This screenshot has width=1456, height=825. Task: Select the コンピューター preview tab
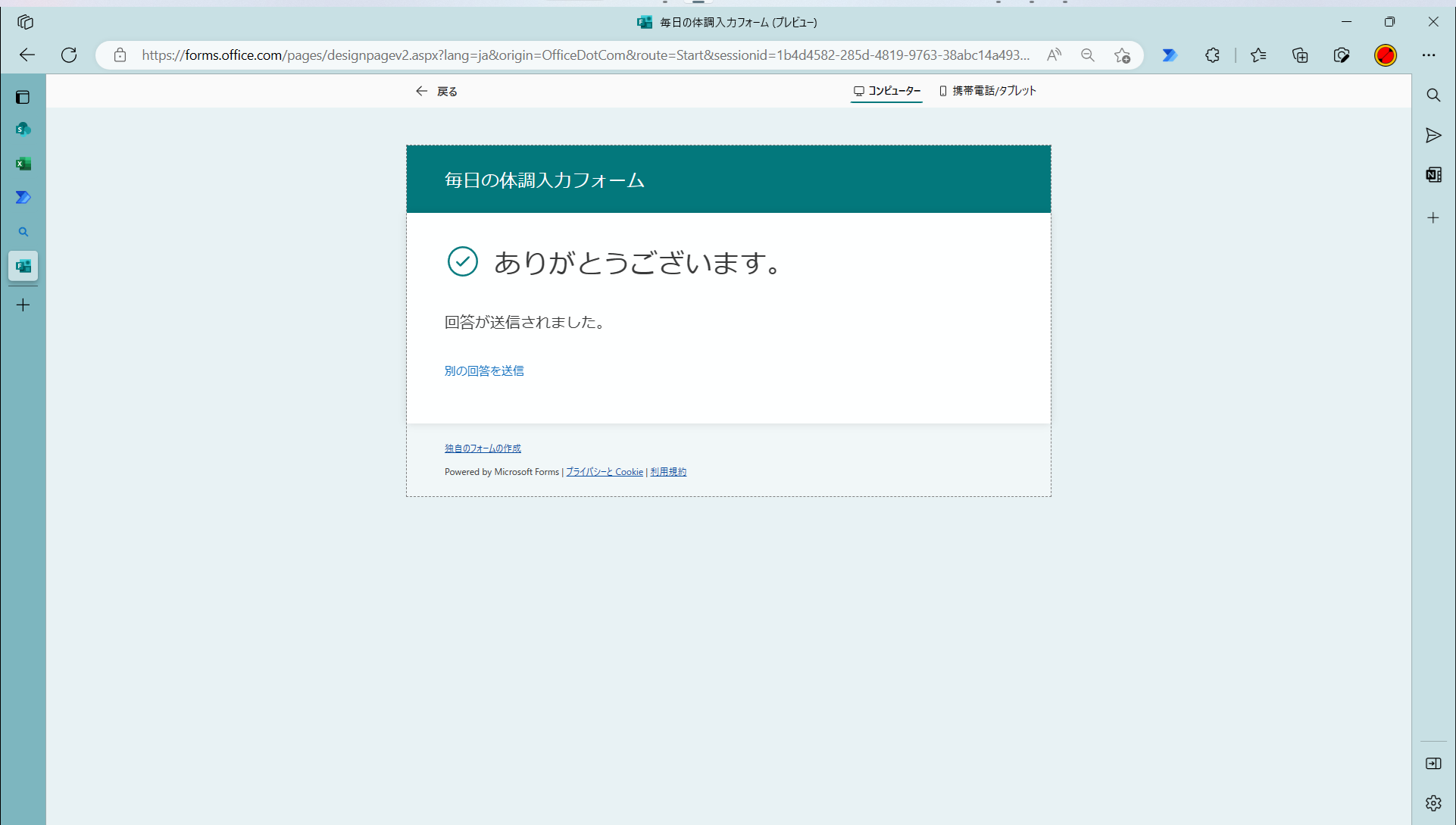886,90
